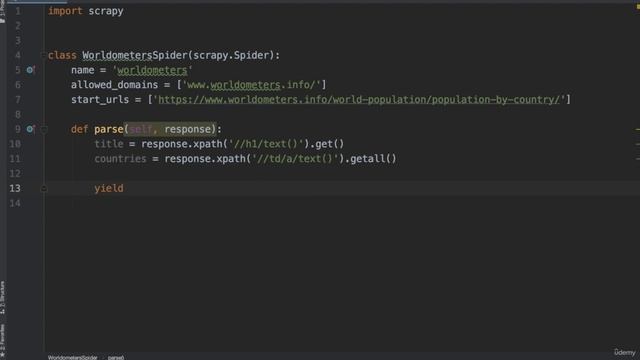The height and width of the screenshot is (360, 640).
Task: Click the 'worldometers' string on line 5
Action: click(152, 70)
